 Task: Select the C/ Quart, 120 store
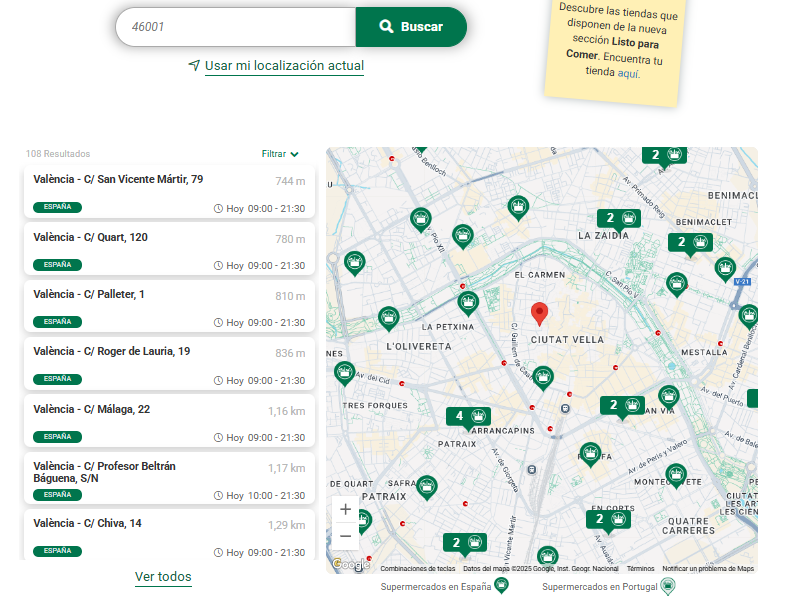click(x=169, y=249)
